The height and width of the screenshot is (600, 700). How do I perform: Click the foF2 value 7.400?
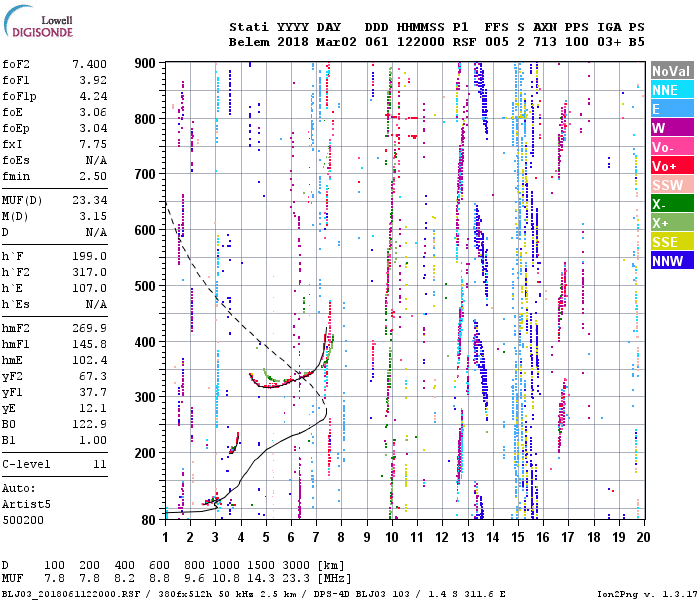pos(89,64)
